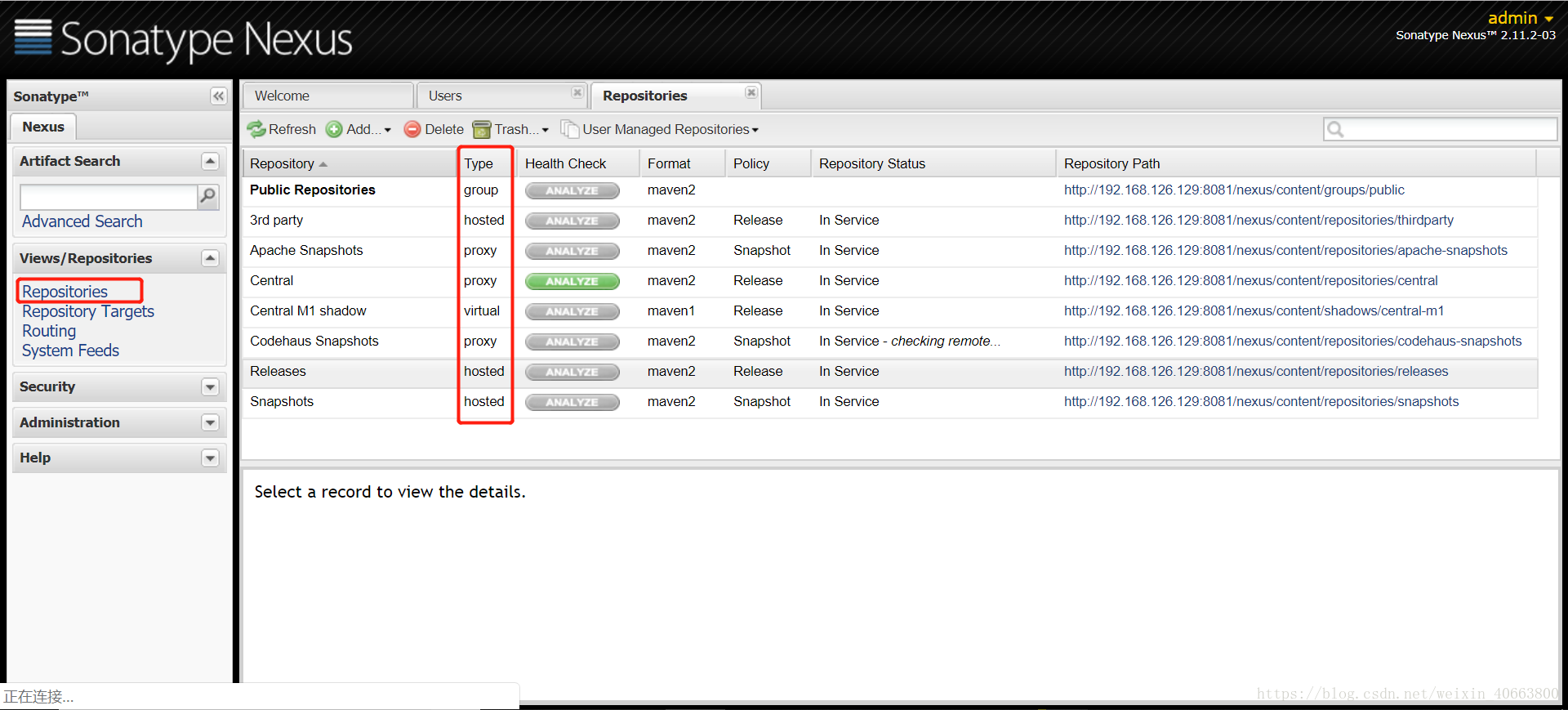This screenshot has width=1568, height=710.
Task: Select the Nexus sidebar tab
Action: point(43,127)
